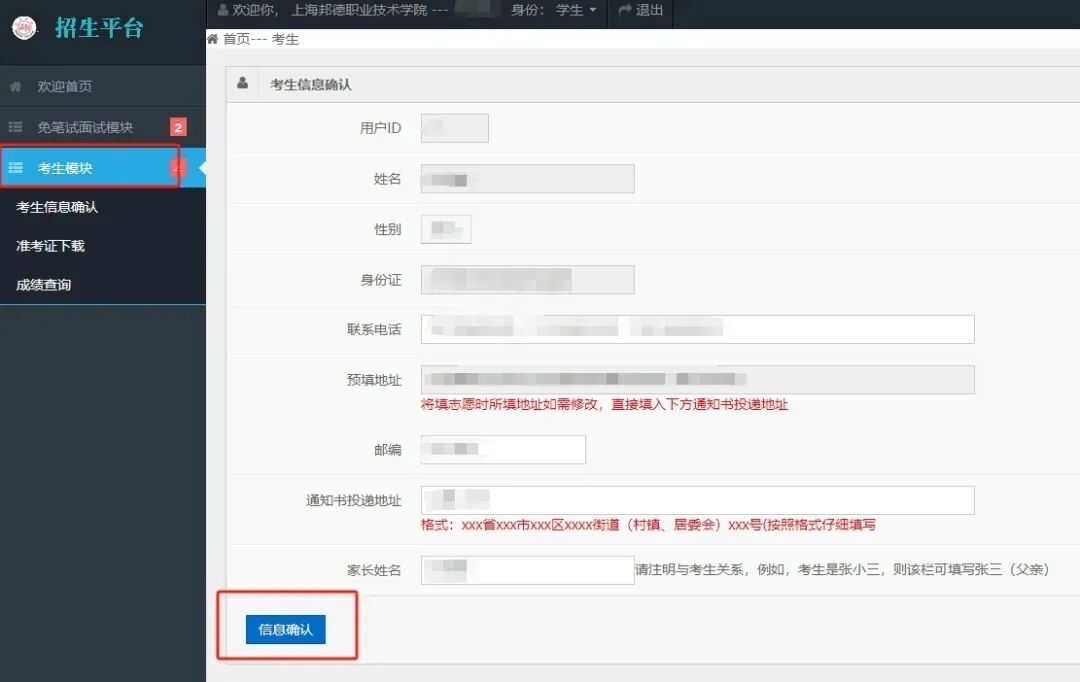This screenshot has height=682, width=1080.
Task: Click the list icon beside 免笔试面试模块
Action: (x=15, y=127)
